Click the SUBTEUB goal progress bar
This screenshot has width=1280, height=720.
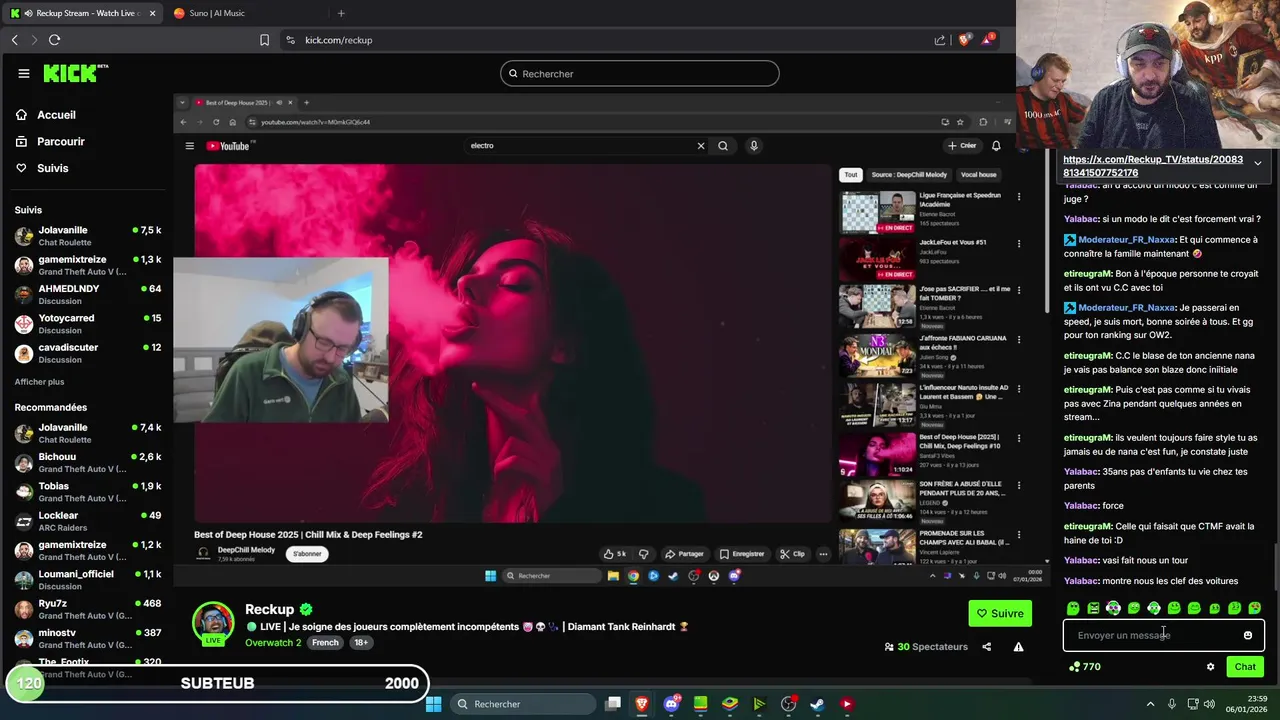[218, 684]
